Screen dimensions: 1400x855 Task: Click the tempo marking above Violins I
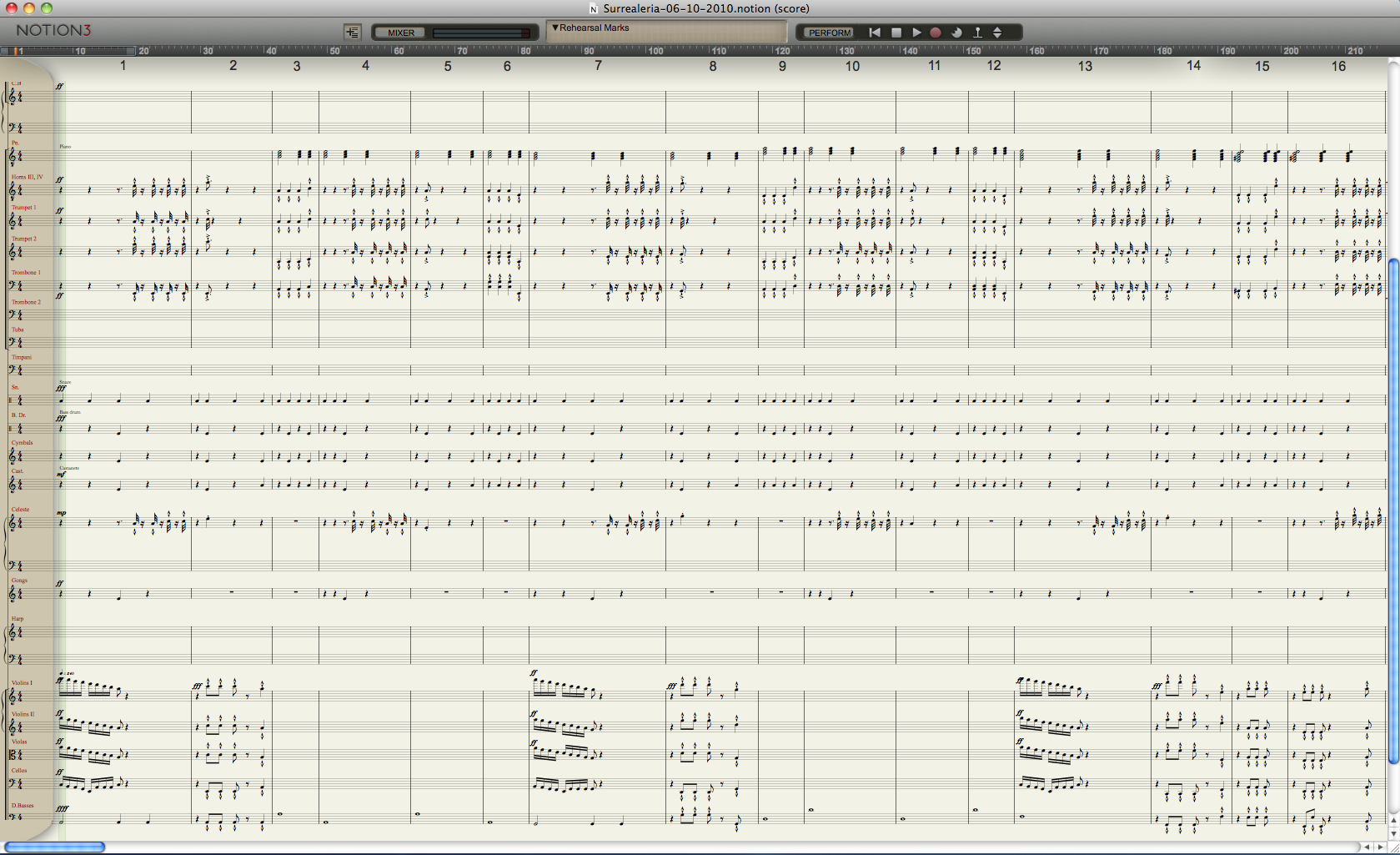pyautogui.click(x=67, y=672)
